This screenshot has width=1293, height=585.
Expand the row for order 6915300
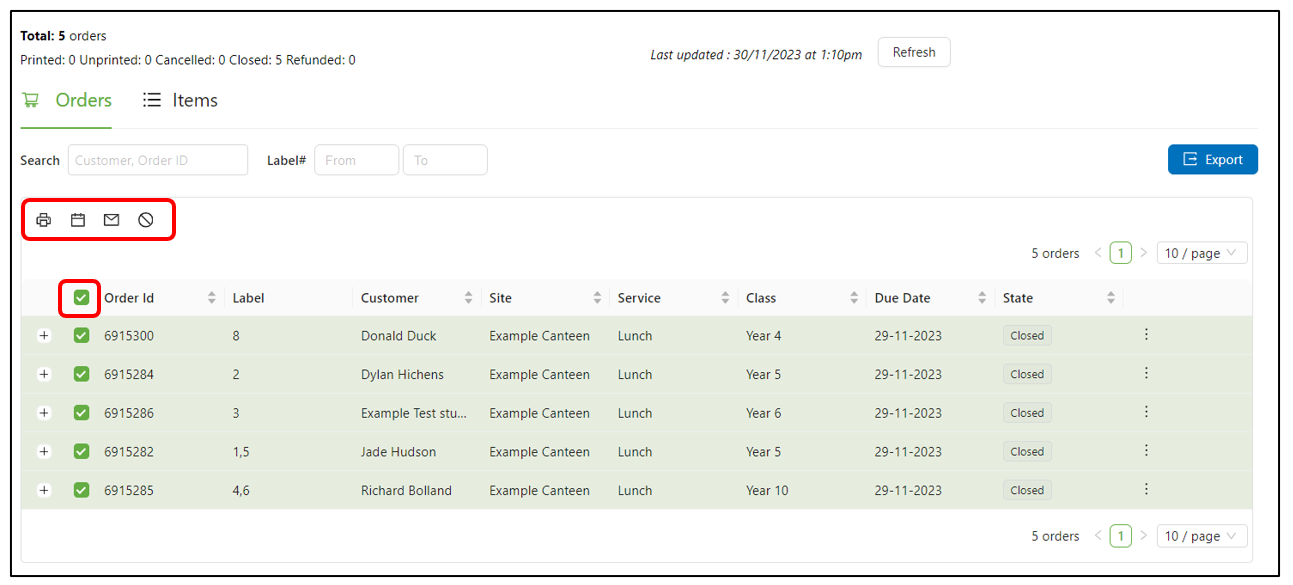(44, 336)
